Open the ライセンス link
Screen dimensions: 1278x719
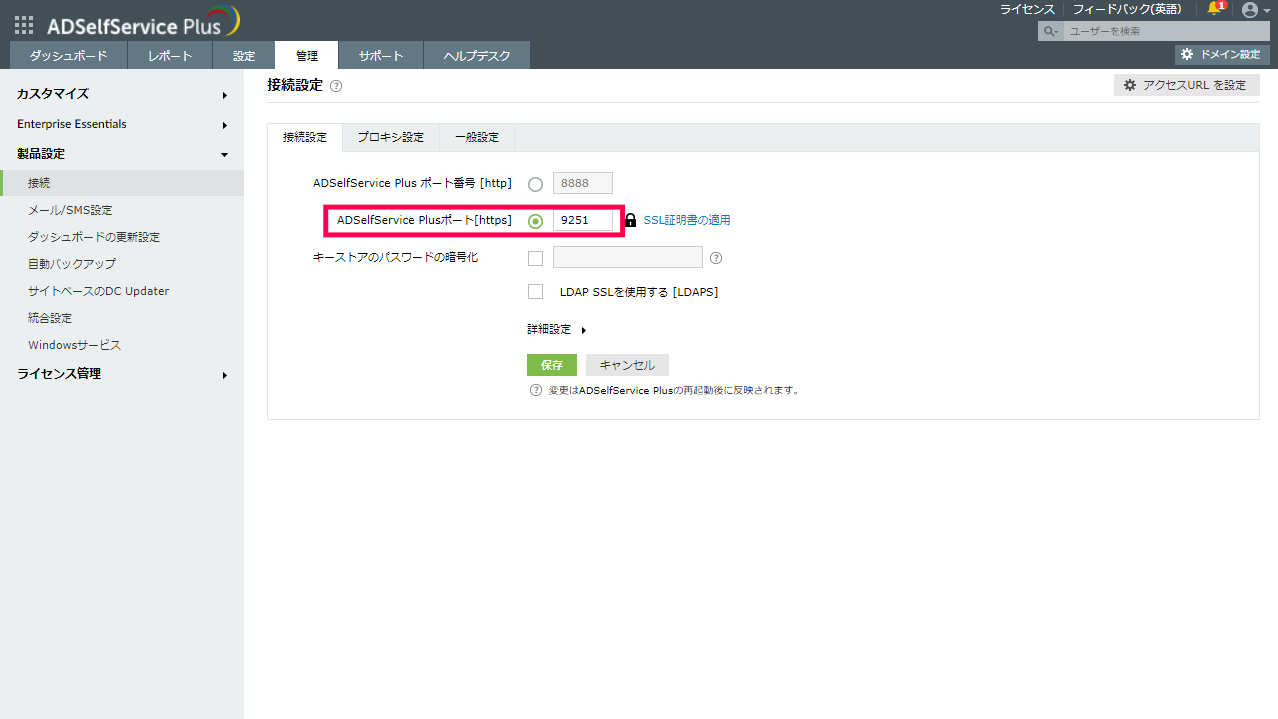click(1027, 9)
